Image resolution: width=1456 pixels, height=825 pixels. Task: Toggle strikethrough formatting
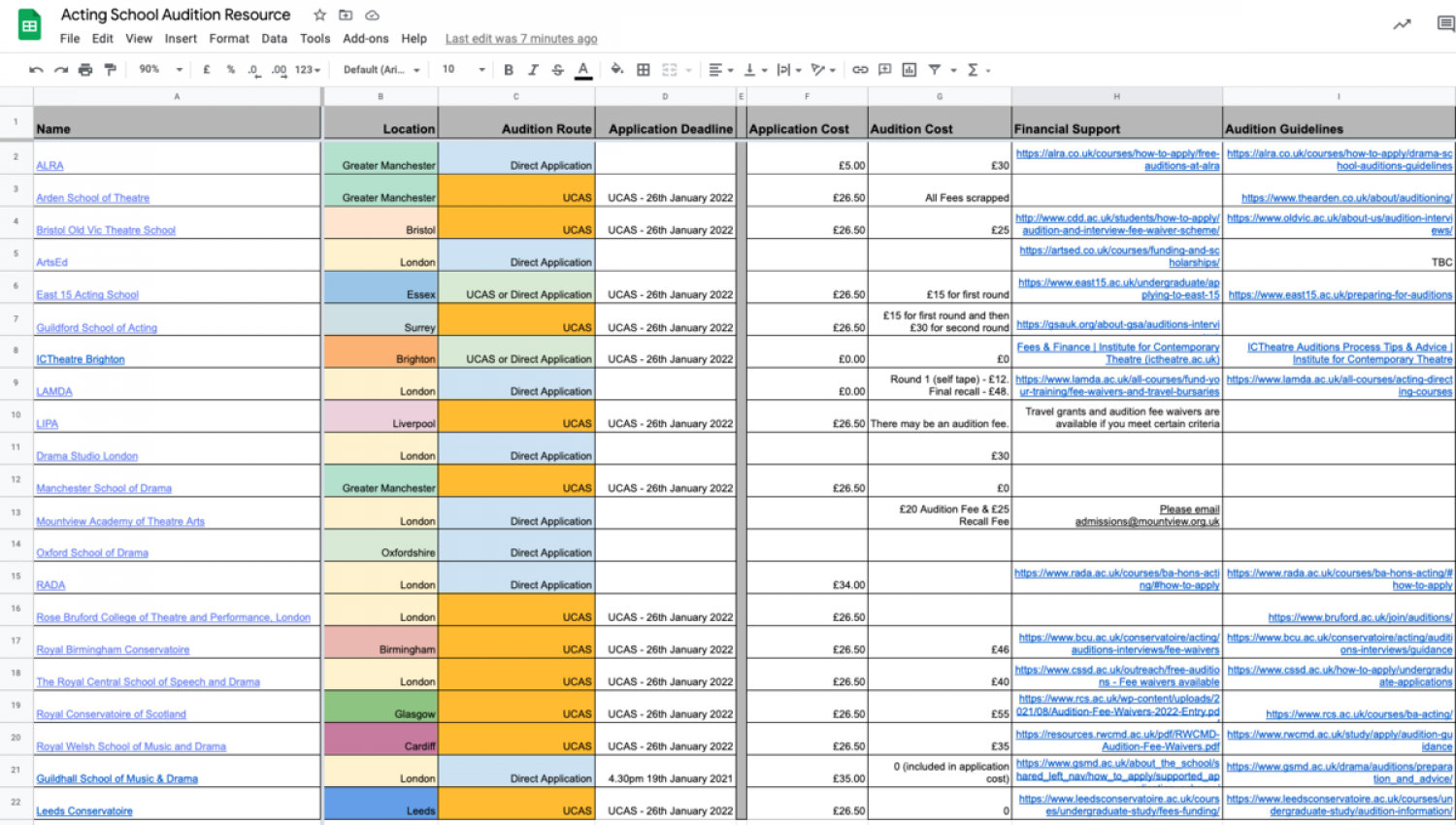[557, 70]
